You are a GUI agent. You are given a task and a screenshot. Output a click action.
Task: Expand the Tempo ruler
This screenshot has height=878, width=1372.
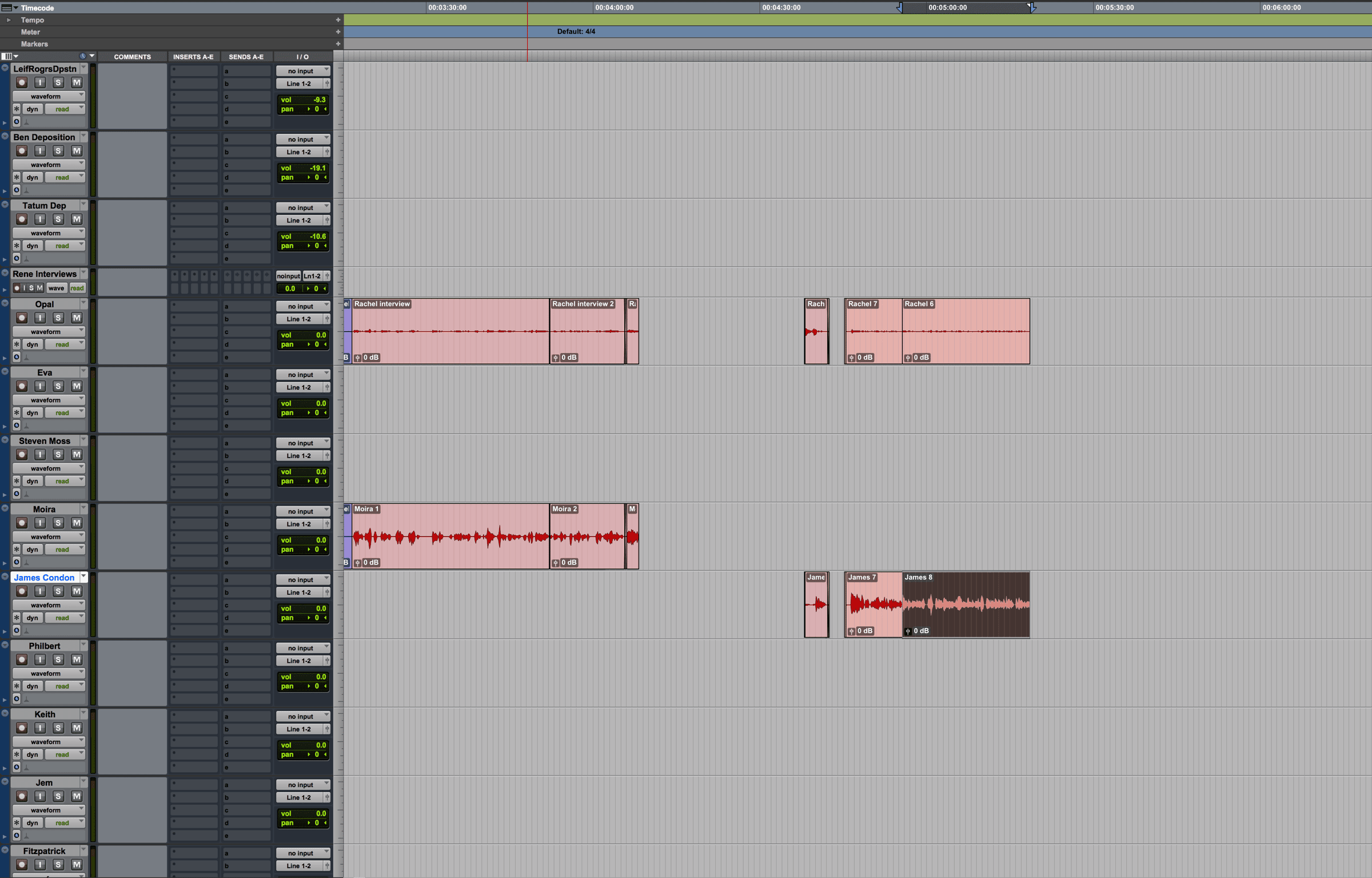[9, 20]
